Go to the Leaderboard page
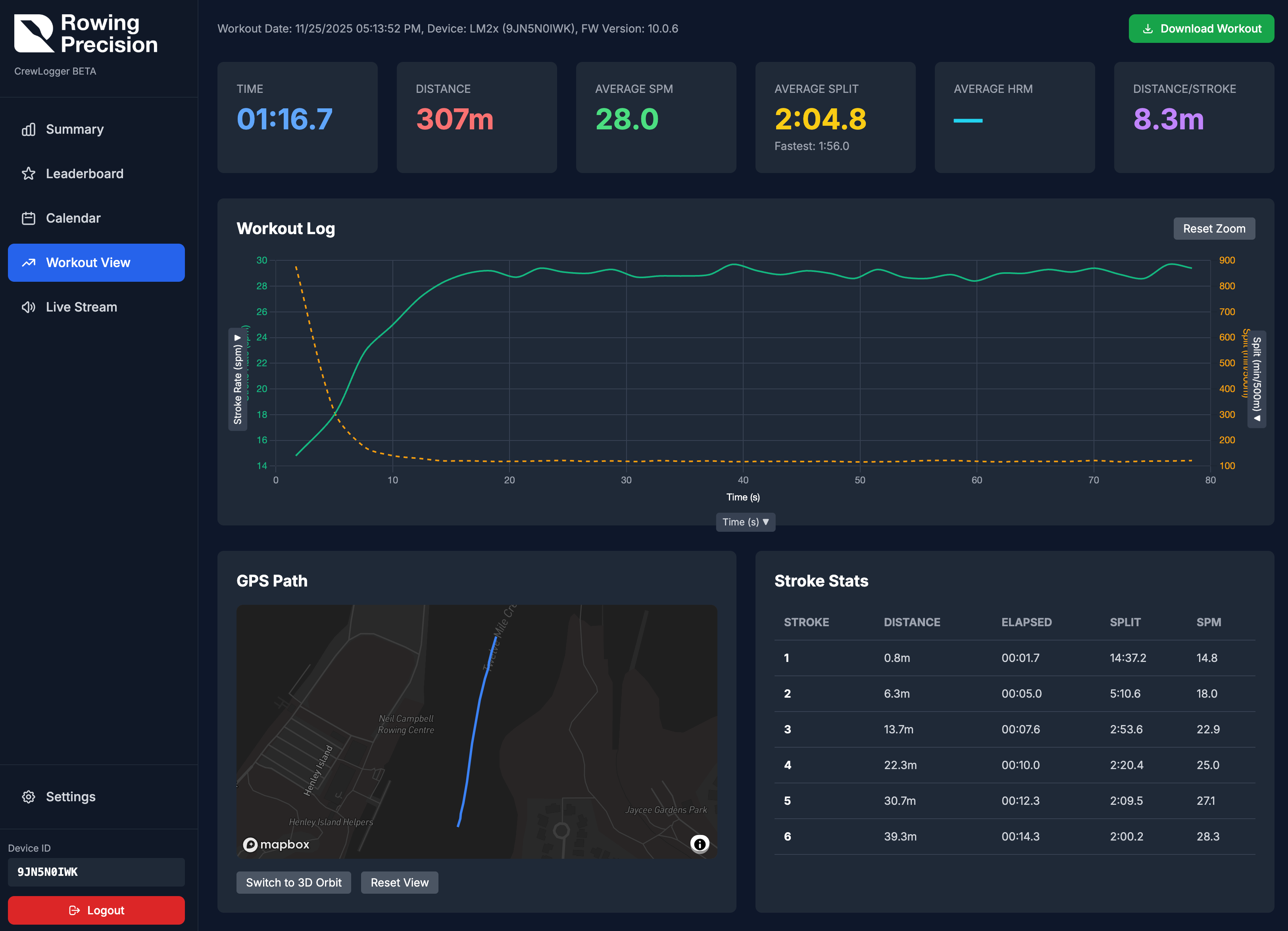Image resolution: width=1288 pixels, height=931 pixels. (84, 174)
